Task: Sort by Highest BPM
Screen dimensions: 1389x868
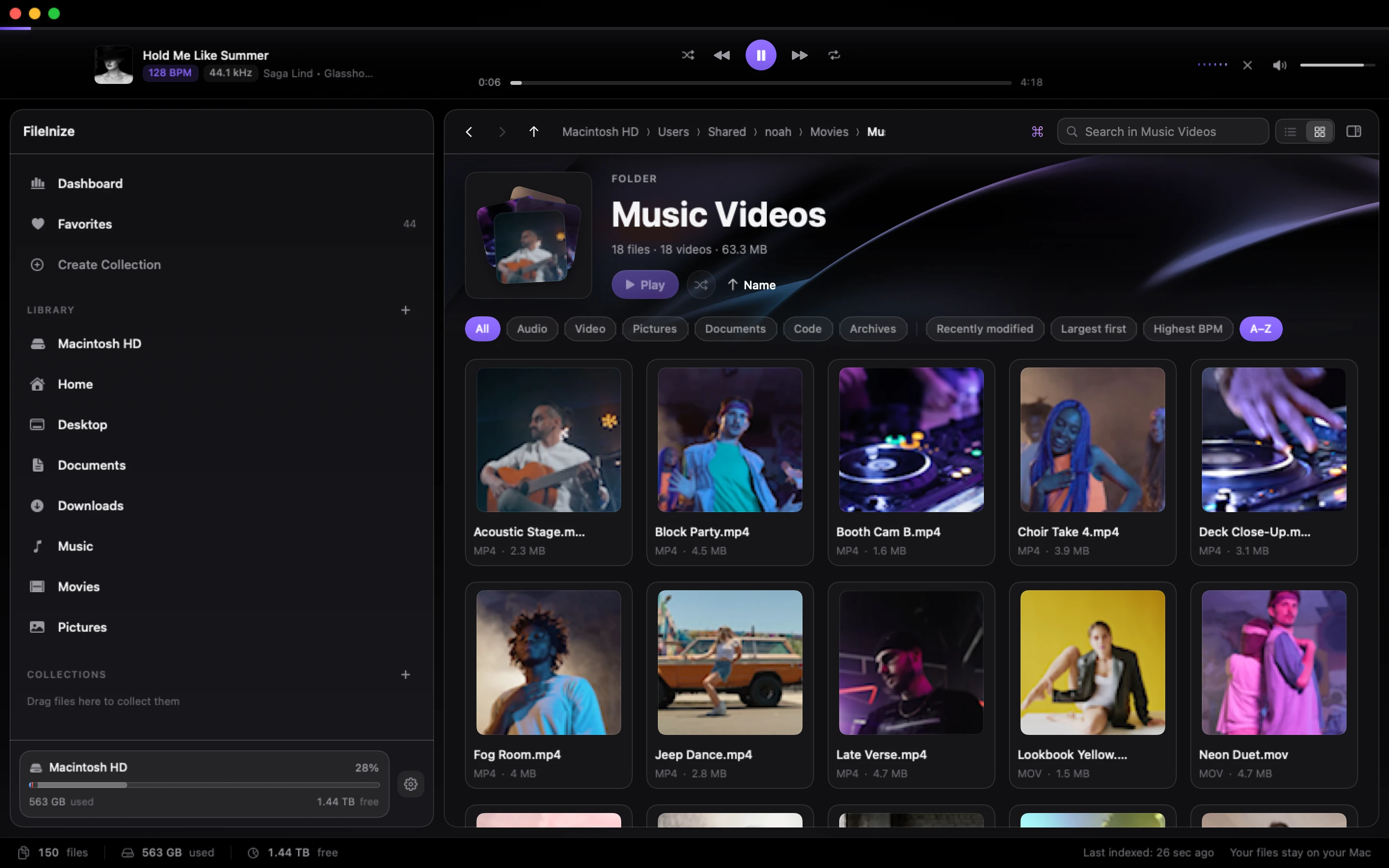Action: coord(1187,329)
